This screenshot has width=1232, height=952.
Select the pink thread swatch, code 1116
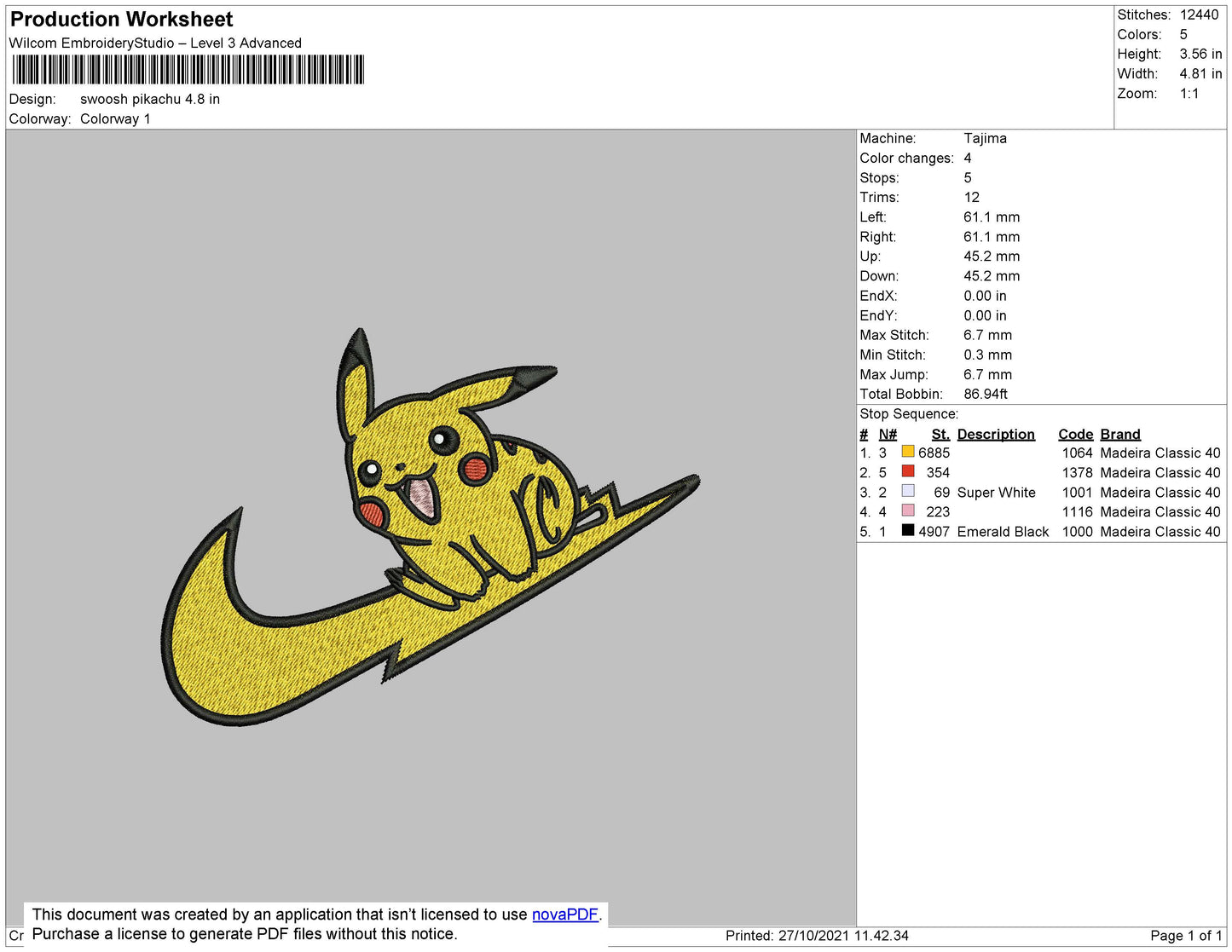(x=908, y=511)
